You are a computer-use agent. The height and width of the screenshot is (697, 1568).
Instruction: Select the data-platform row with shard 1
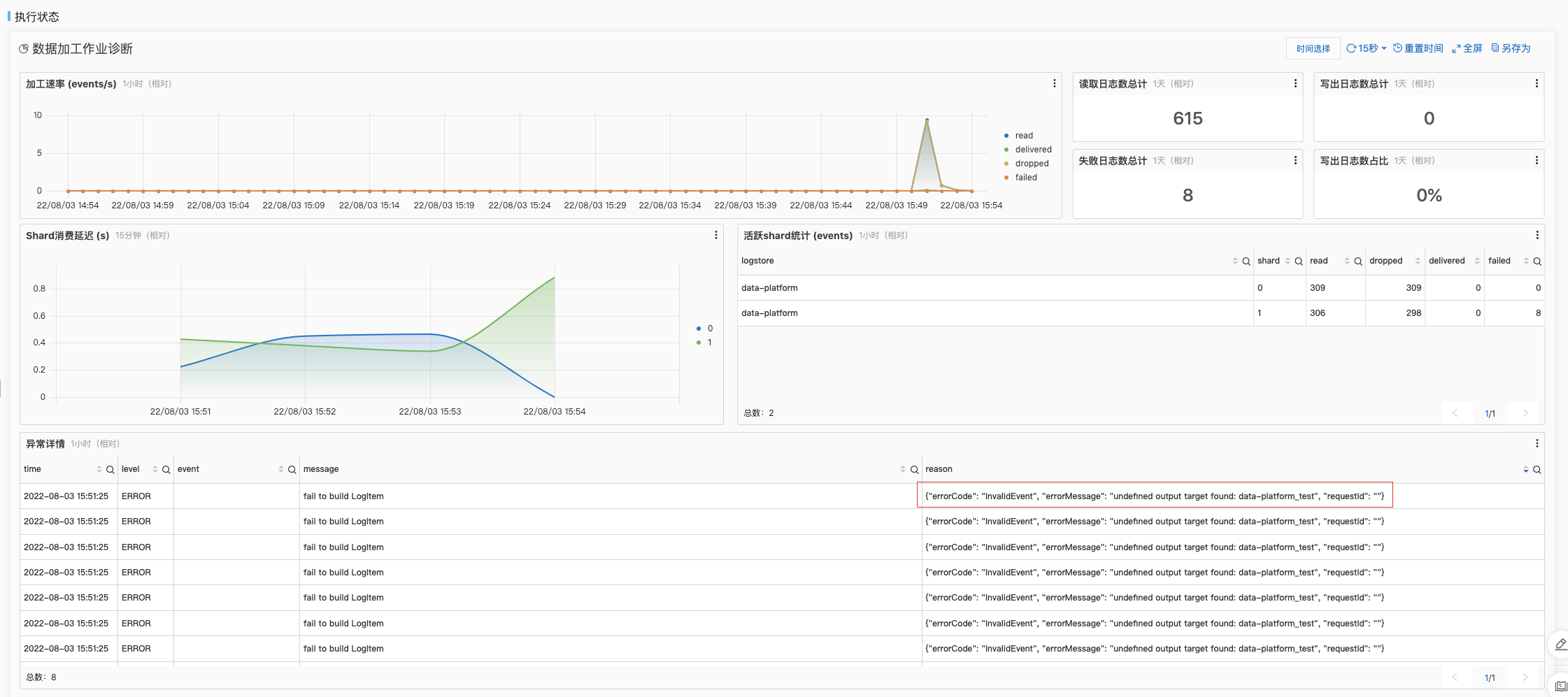[x=1141, y=313]
